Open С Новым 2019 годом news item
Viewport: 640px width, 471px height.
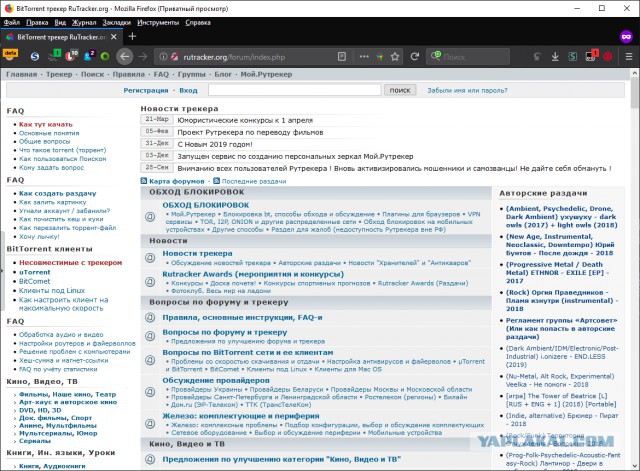(215, 144)
